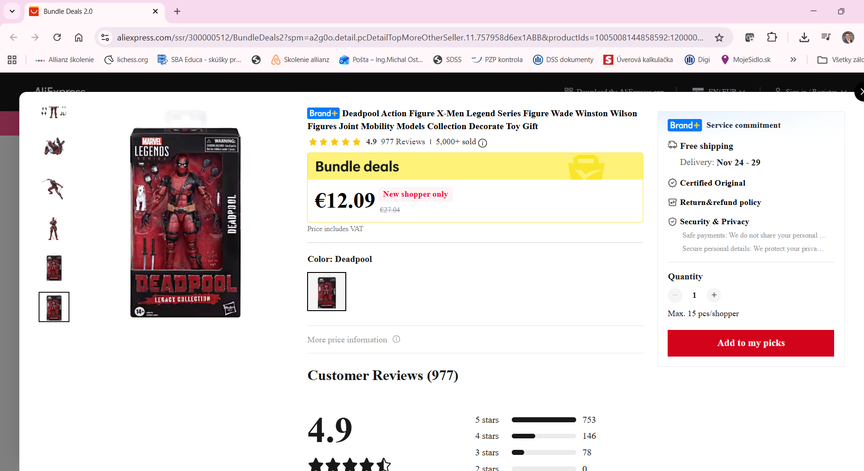
Task: Select the Deadpool color option swatch
Action: point(326,291)
